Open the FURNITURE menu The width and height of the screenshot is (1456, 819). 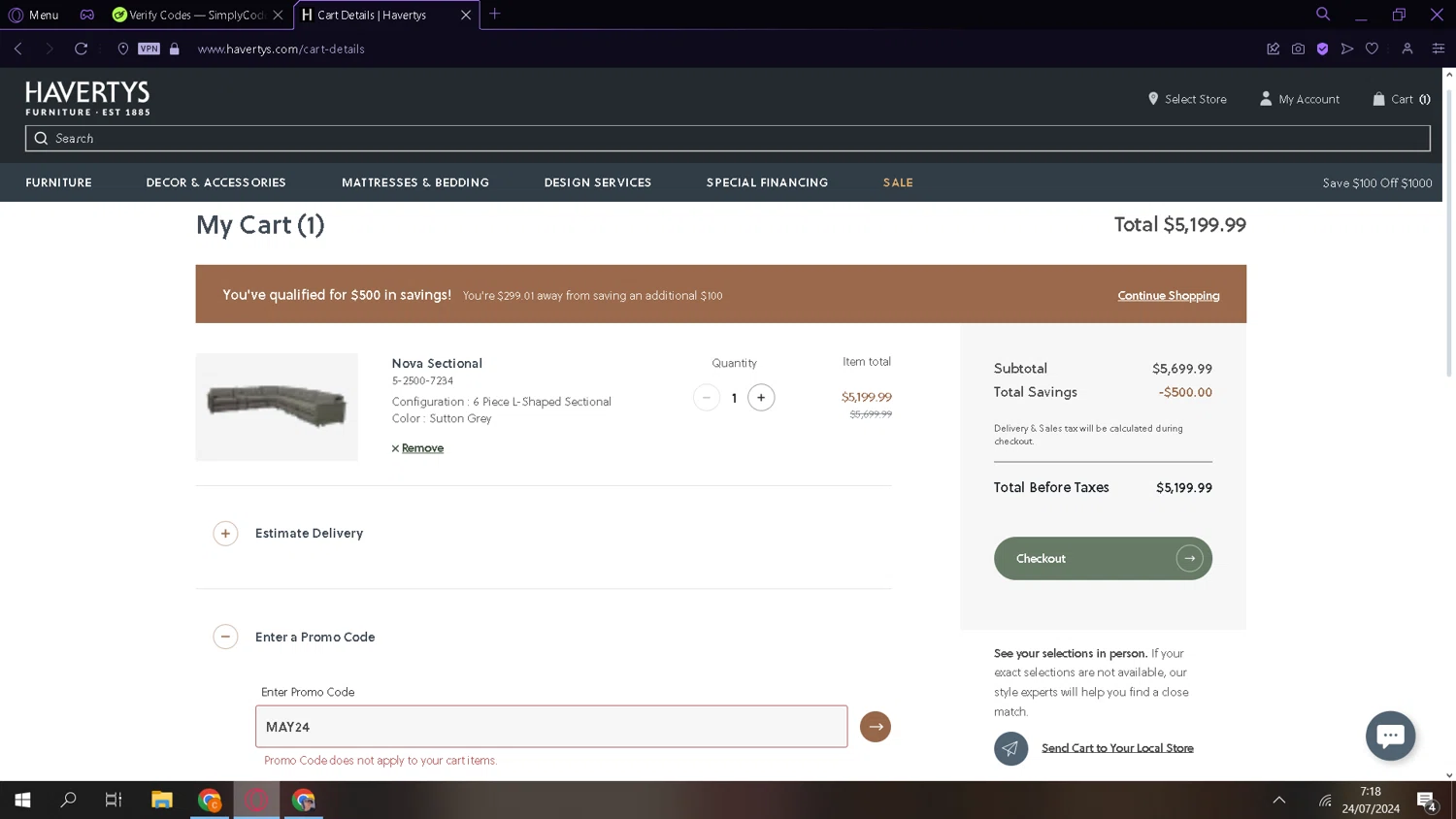coord(58,182)
